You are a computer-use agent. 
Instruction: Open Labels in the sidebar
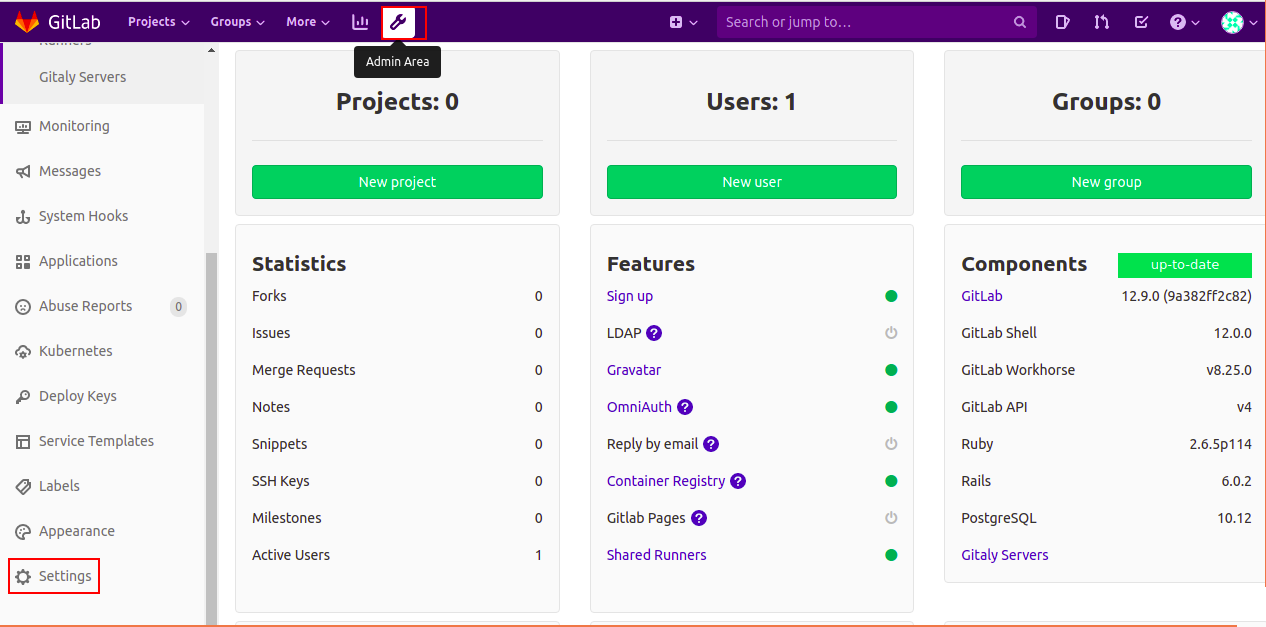59,486
